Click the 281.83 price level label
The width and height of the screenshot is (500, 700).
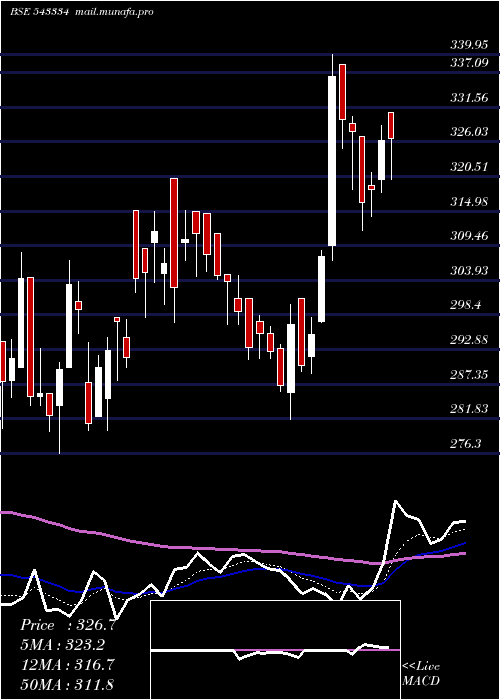tap(469, 409)
